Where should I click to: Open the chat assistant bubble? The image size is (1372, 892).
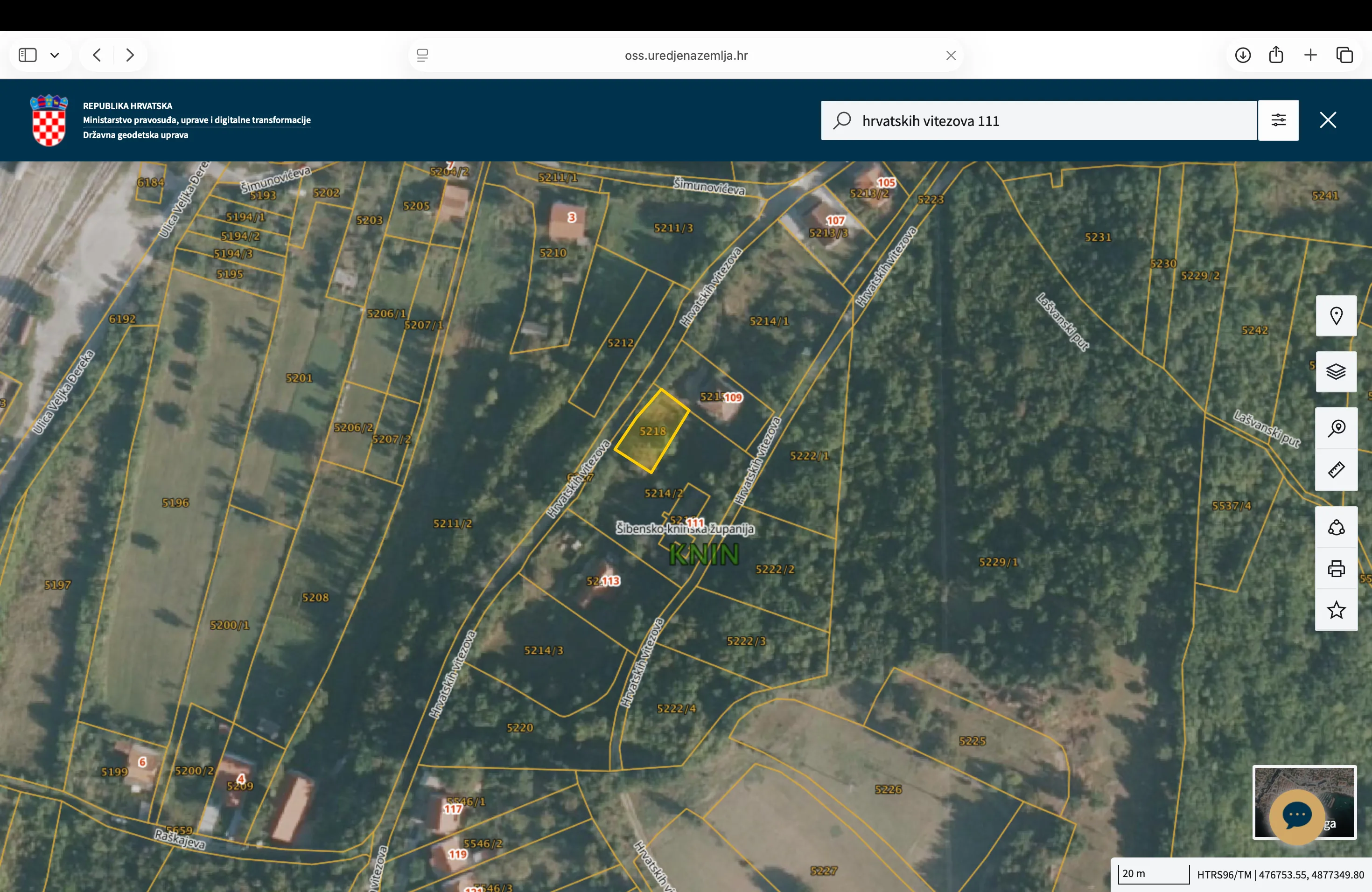(x=1297, y=816)
